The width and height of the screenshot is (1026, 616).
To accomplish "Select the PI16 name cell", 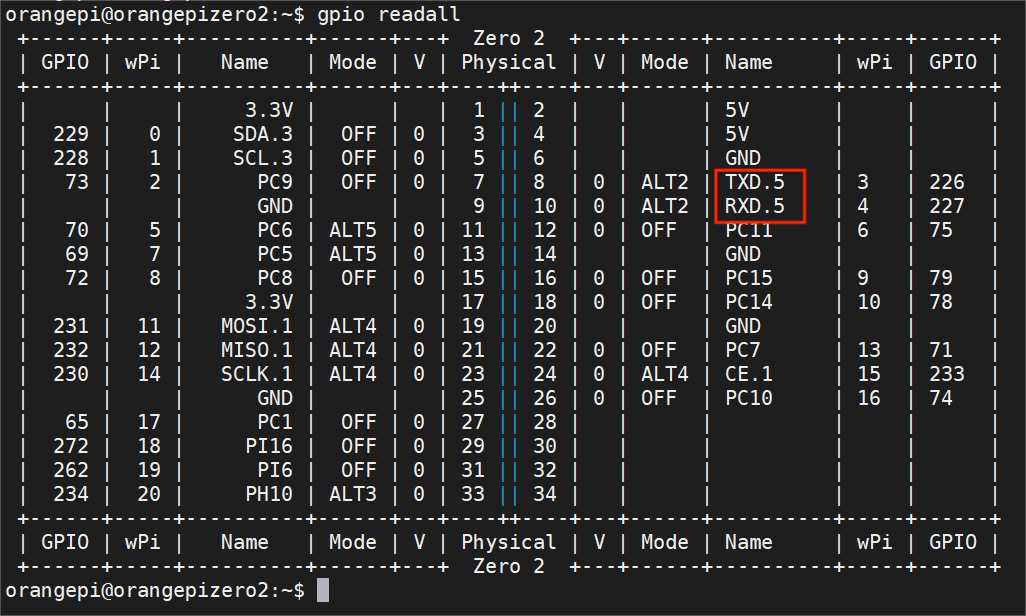I will tap(269, 446).
